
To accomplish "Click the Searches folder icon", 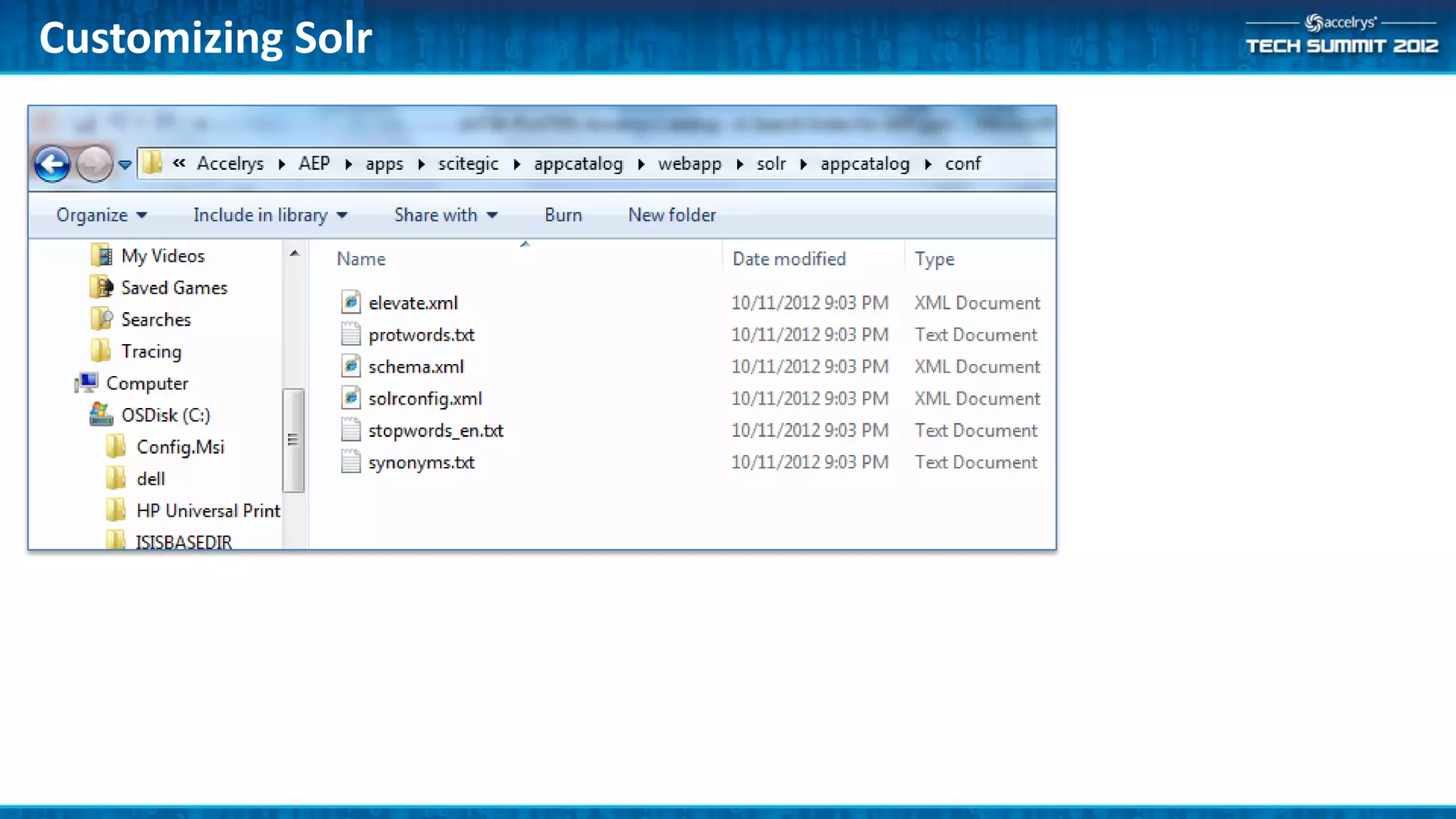I will pyautogui.click(x=102, y=319).
